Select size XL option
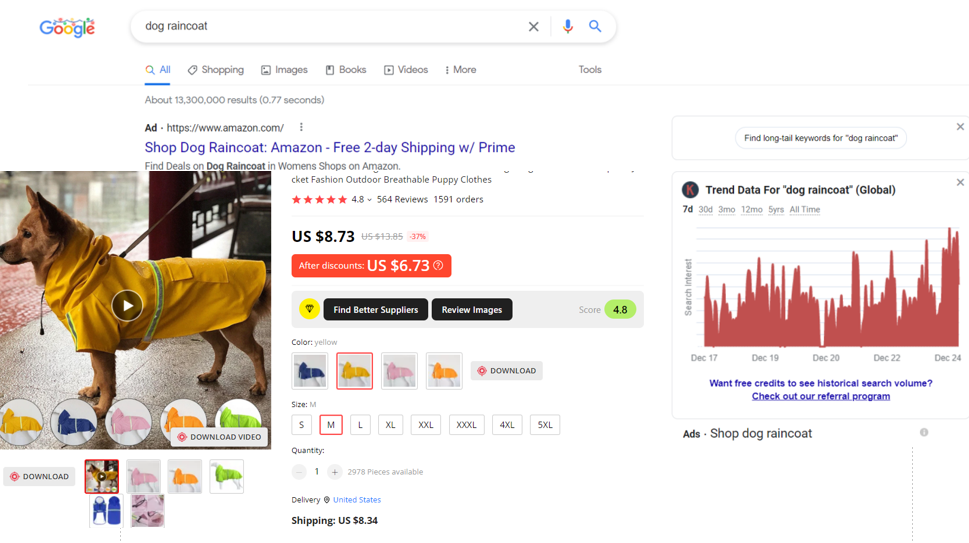The width and height of the screenshot is (969, 543). [390, 425]
